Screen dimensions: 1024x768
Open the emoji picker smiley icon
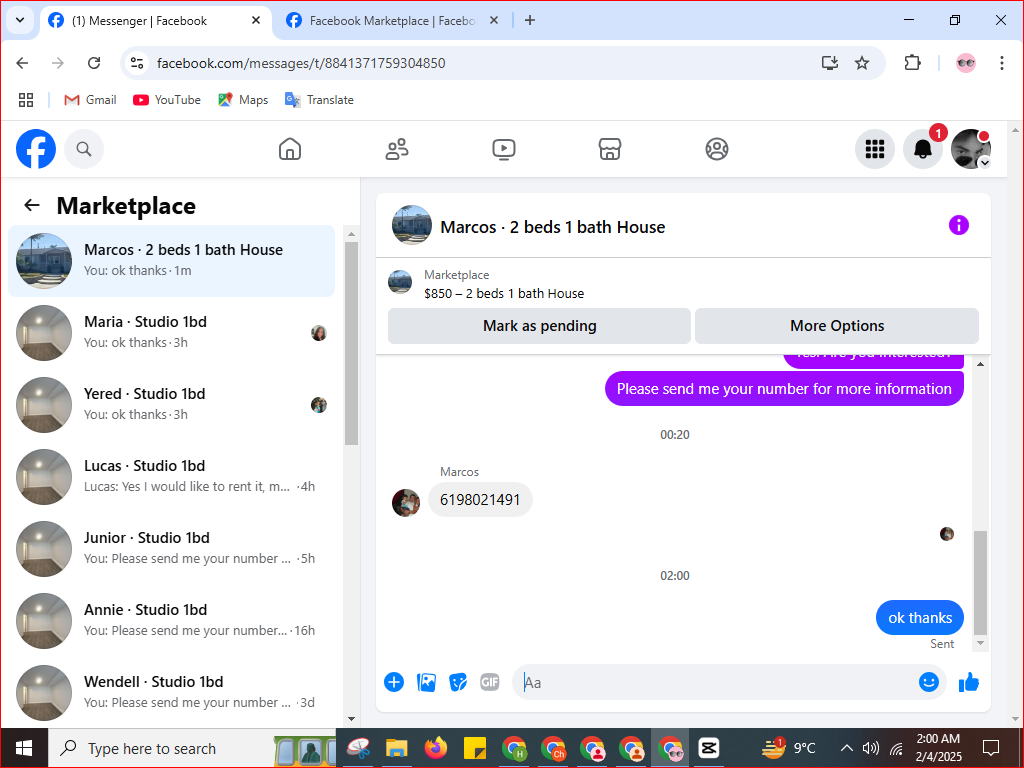point(929,682)
